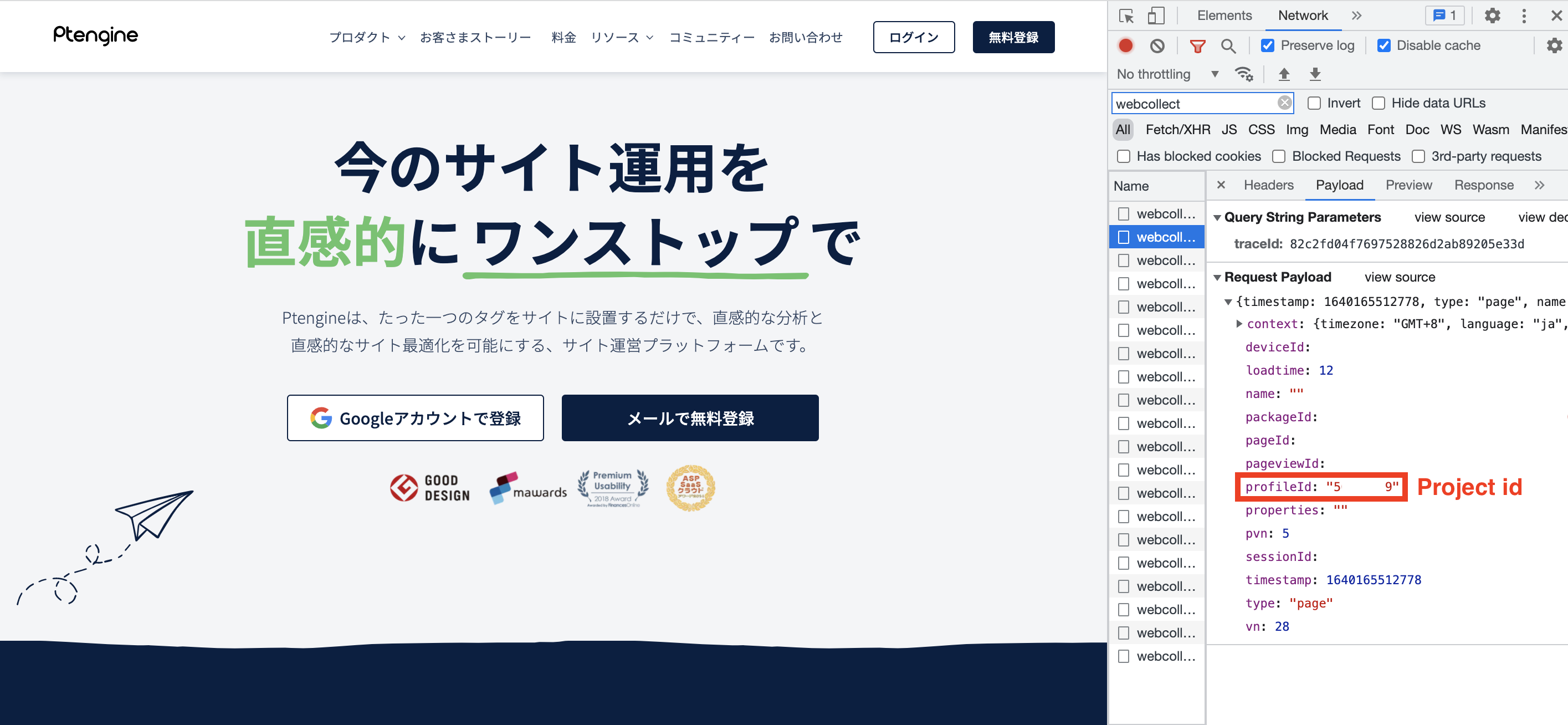Import HAR file upload arrow
This screenshot has height=725, width=1568.
point(1284,74)
